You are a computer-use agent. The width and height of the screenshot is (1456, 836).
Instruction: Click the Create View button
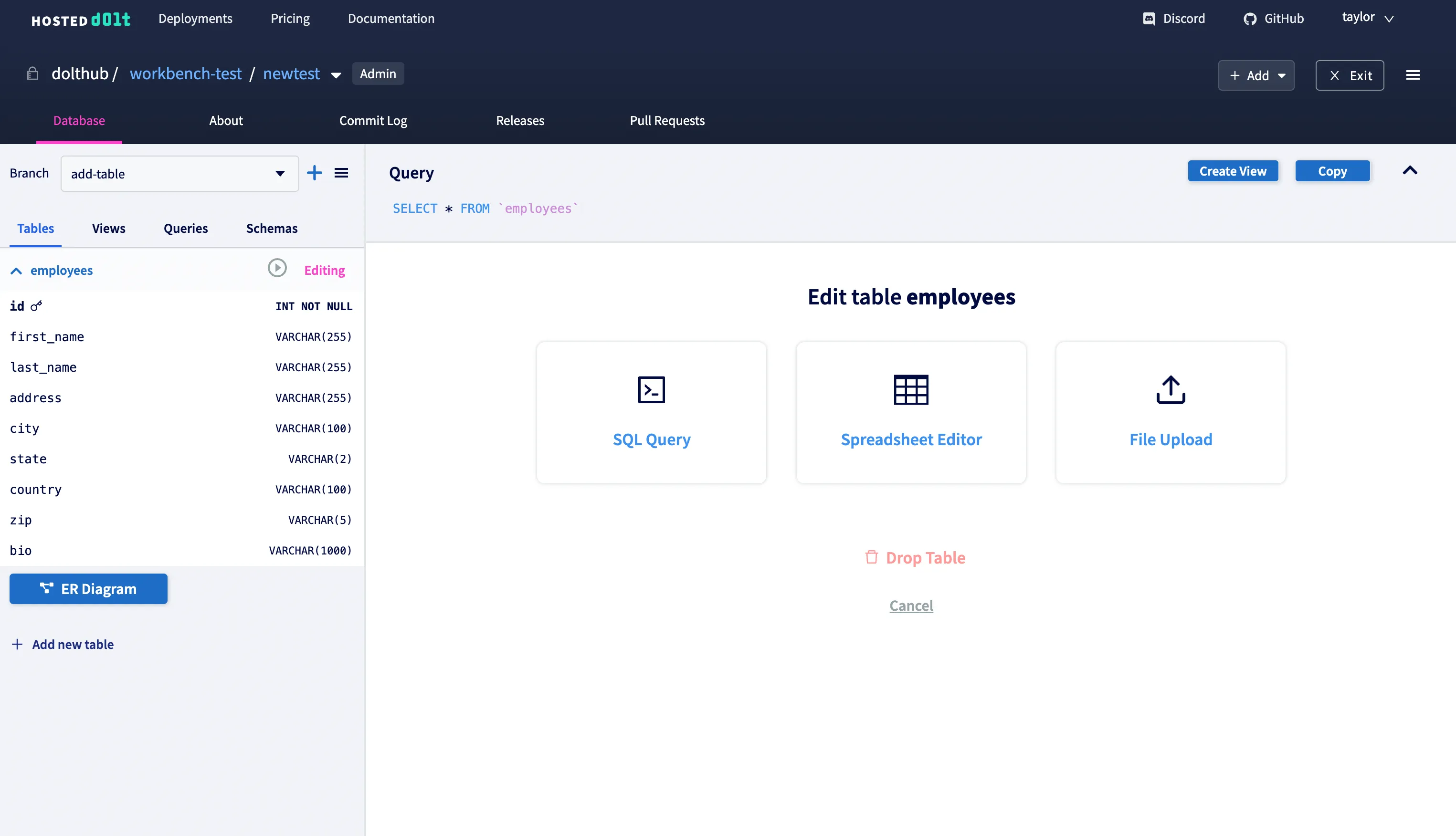1233,171
